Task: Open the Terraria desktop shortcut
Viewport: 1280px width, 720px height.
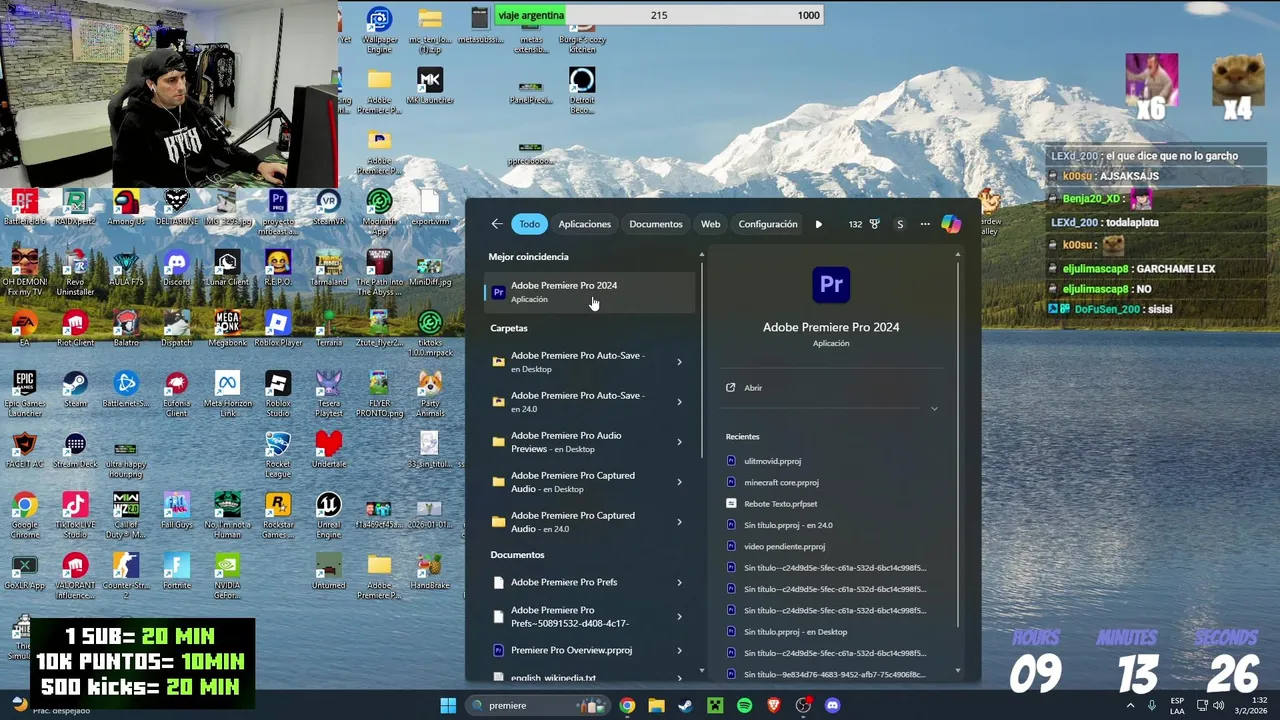Action: tap(329, 329)
